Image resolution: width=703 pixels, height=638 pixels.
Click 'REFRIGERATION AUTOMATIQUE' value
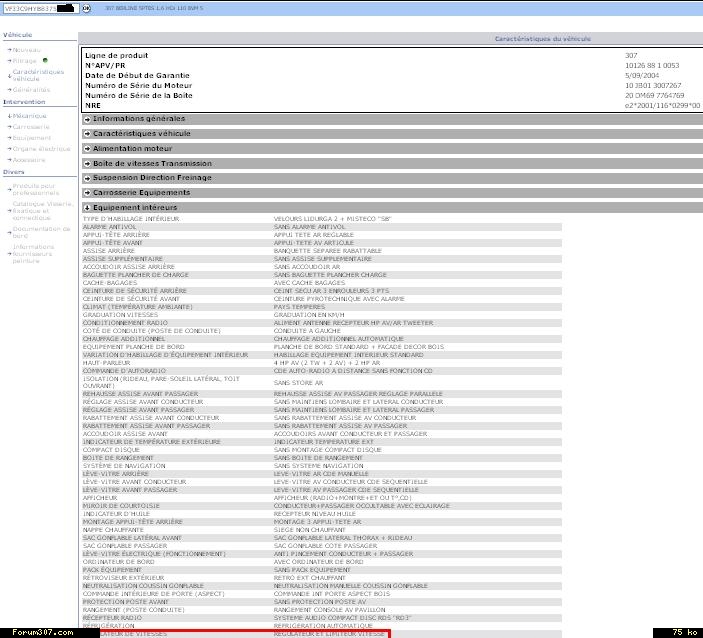point(323,626)
